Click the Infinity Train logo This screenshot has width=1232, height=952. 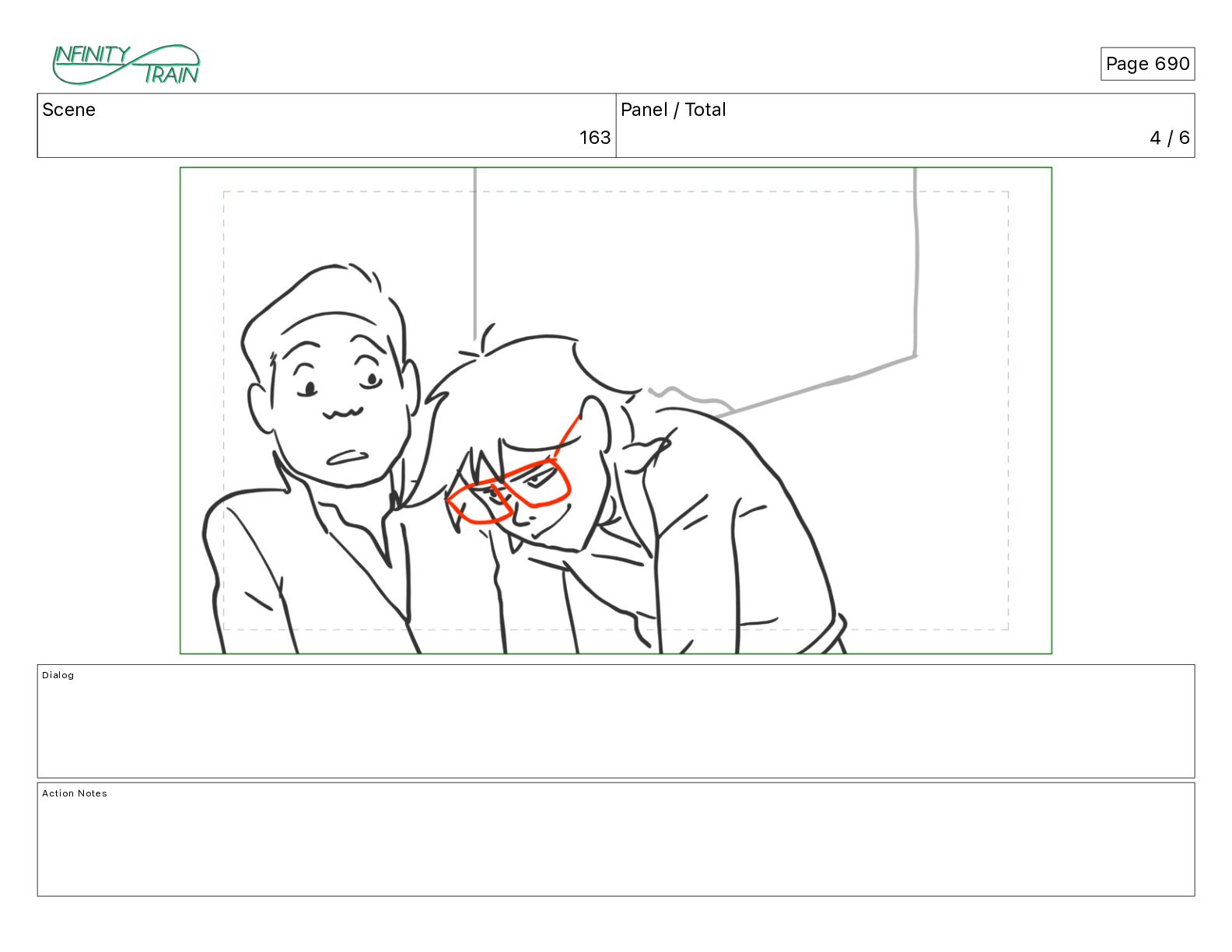click(x=126, y=65)
